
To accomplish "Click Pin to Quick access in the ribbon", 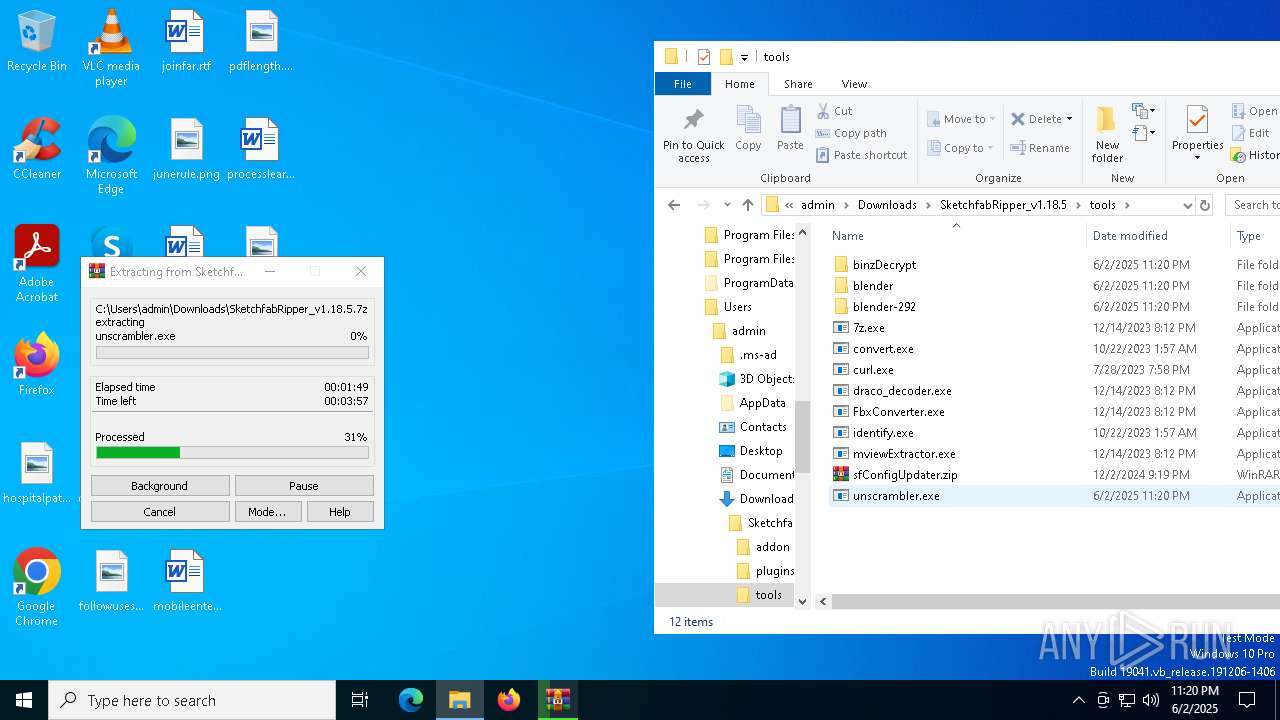I will [x=693, y=135].
